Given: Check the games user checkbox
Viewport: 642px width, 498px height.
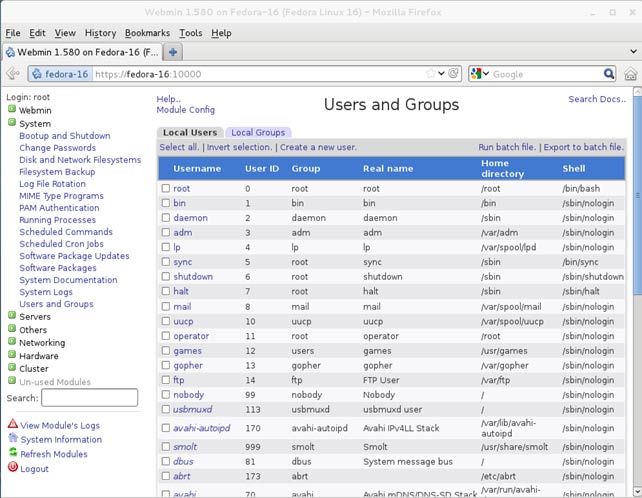Looking at the screenshot, I should 165,351.
